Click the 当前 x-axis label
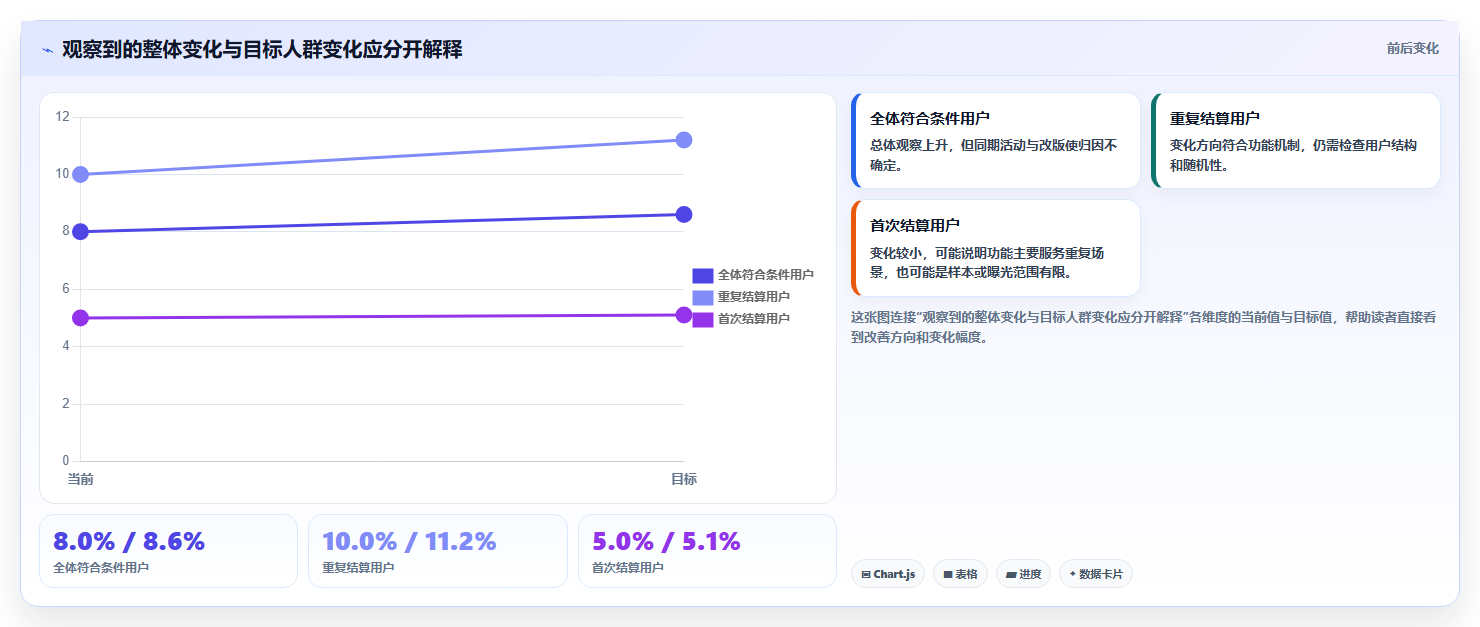This screenshot has width=1480, height=627. click(x=81, y=480)
